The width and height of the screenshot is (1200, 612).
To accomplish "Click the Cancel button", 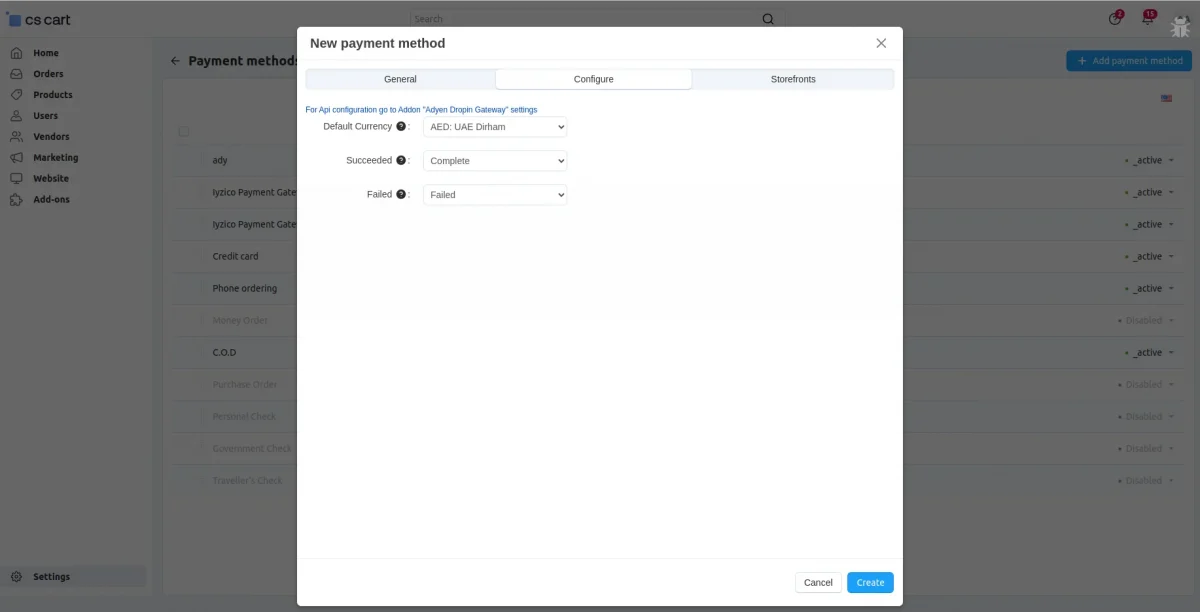I will pyautogui.click(x=818, y=583).
